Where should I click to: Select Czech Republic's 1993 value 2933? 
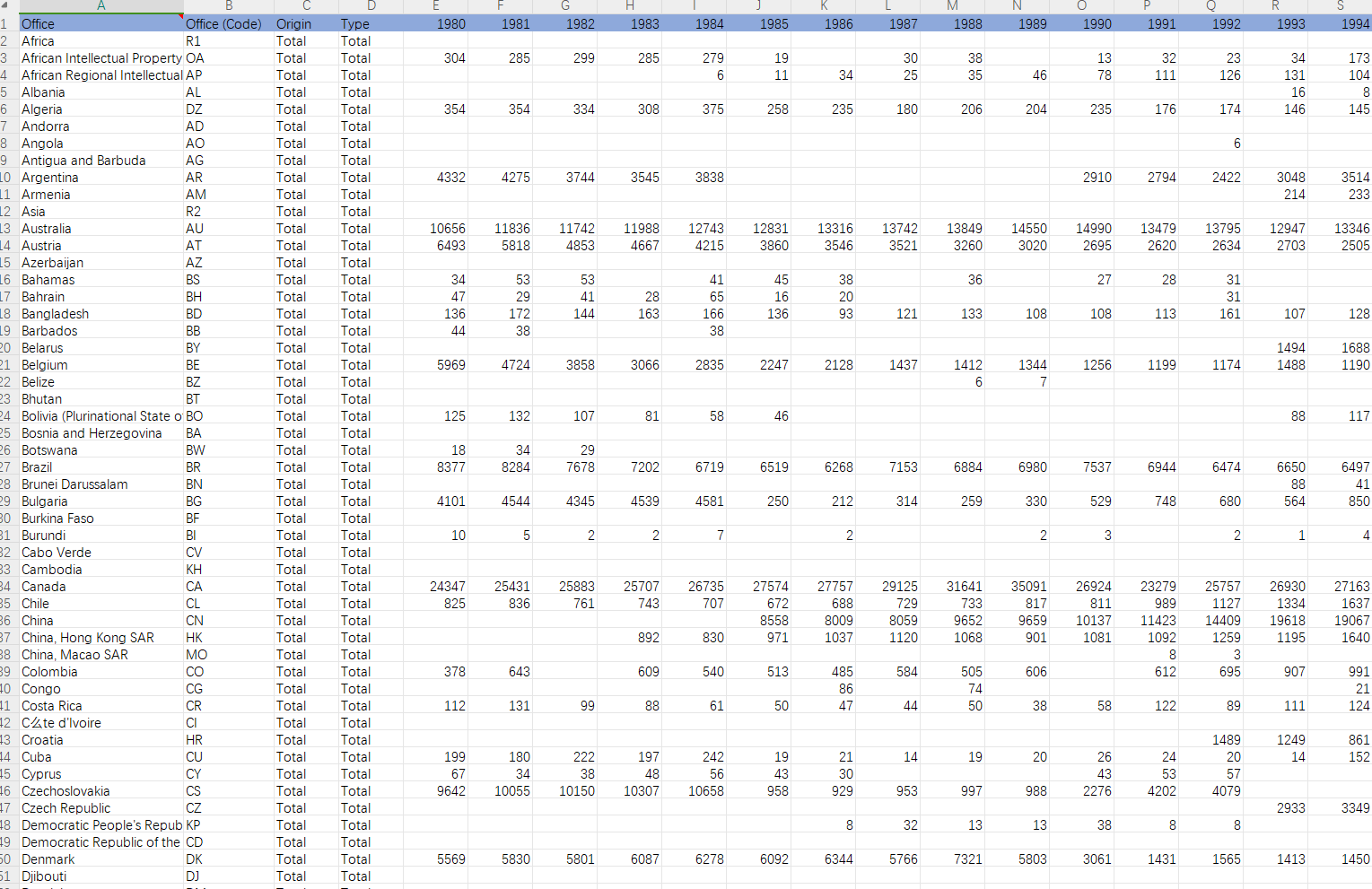pyautogui.click(x=1276, y=808)
